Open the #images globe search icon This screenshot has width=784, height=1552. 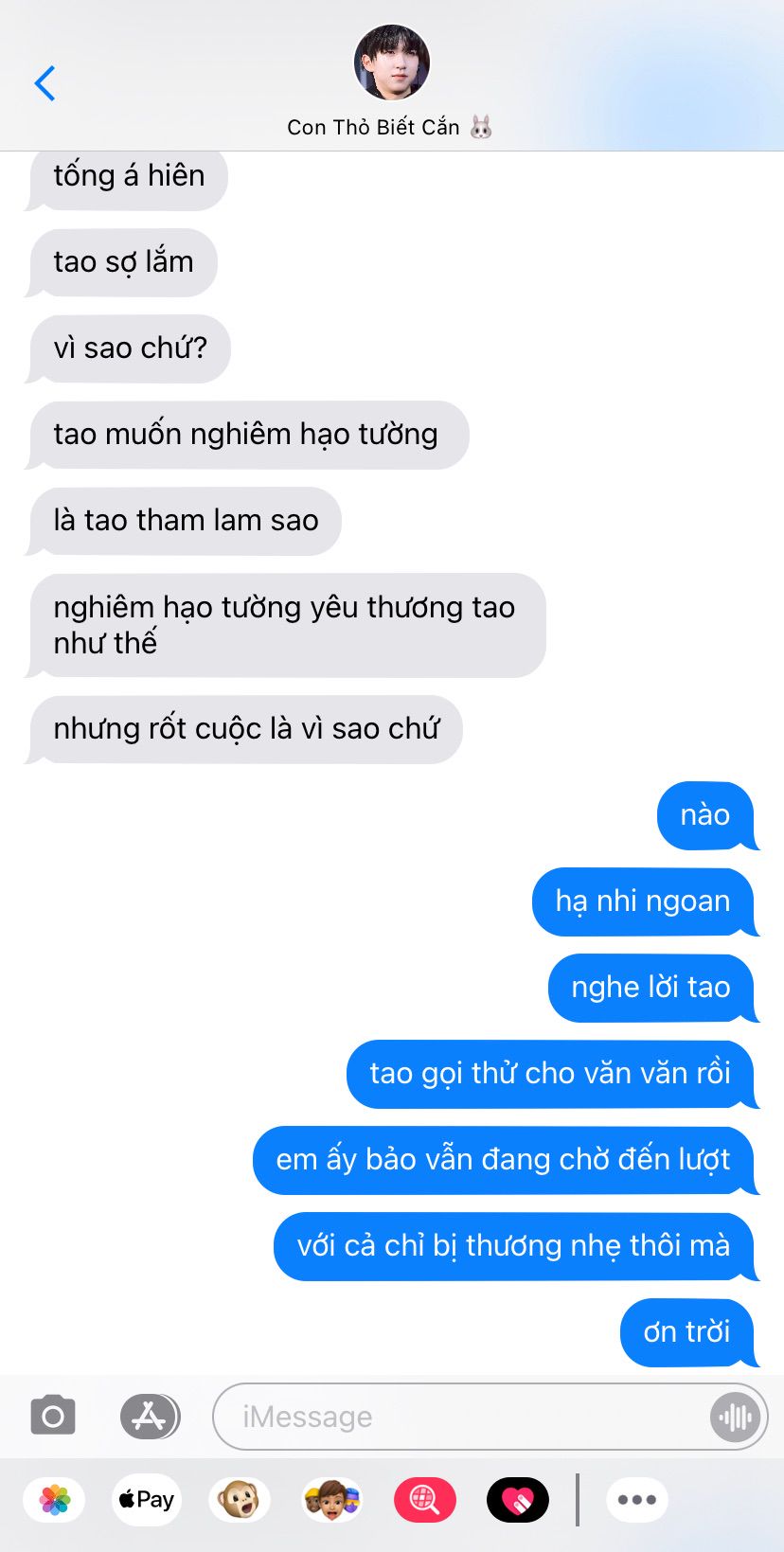pos(424,1500)
